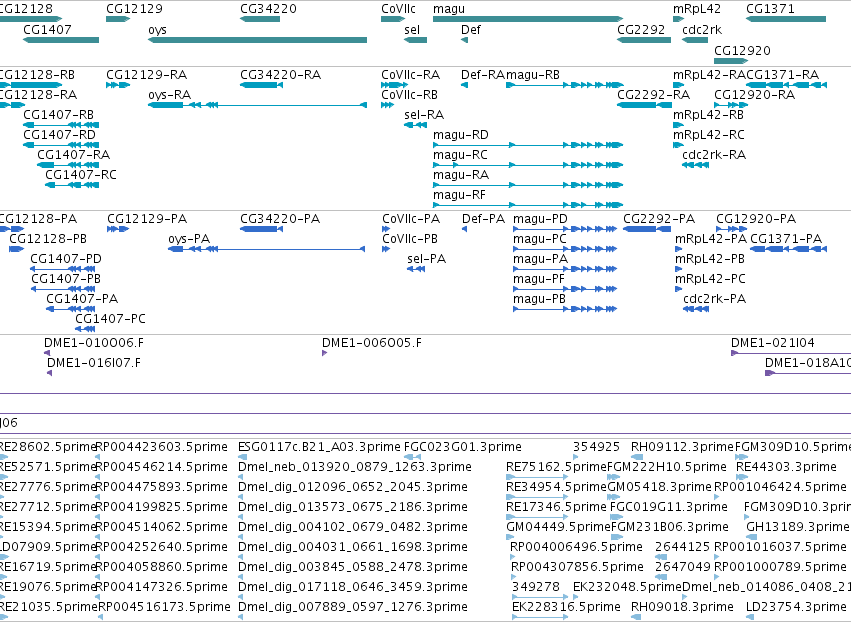Screen dimensions: 851x622
Task: Select the CG34220 gene bar
Action: pos(260,19)
